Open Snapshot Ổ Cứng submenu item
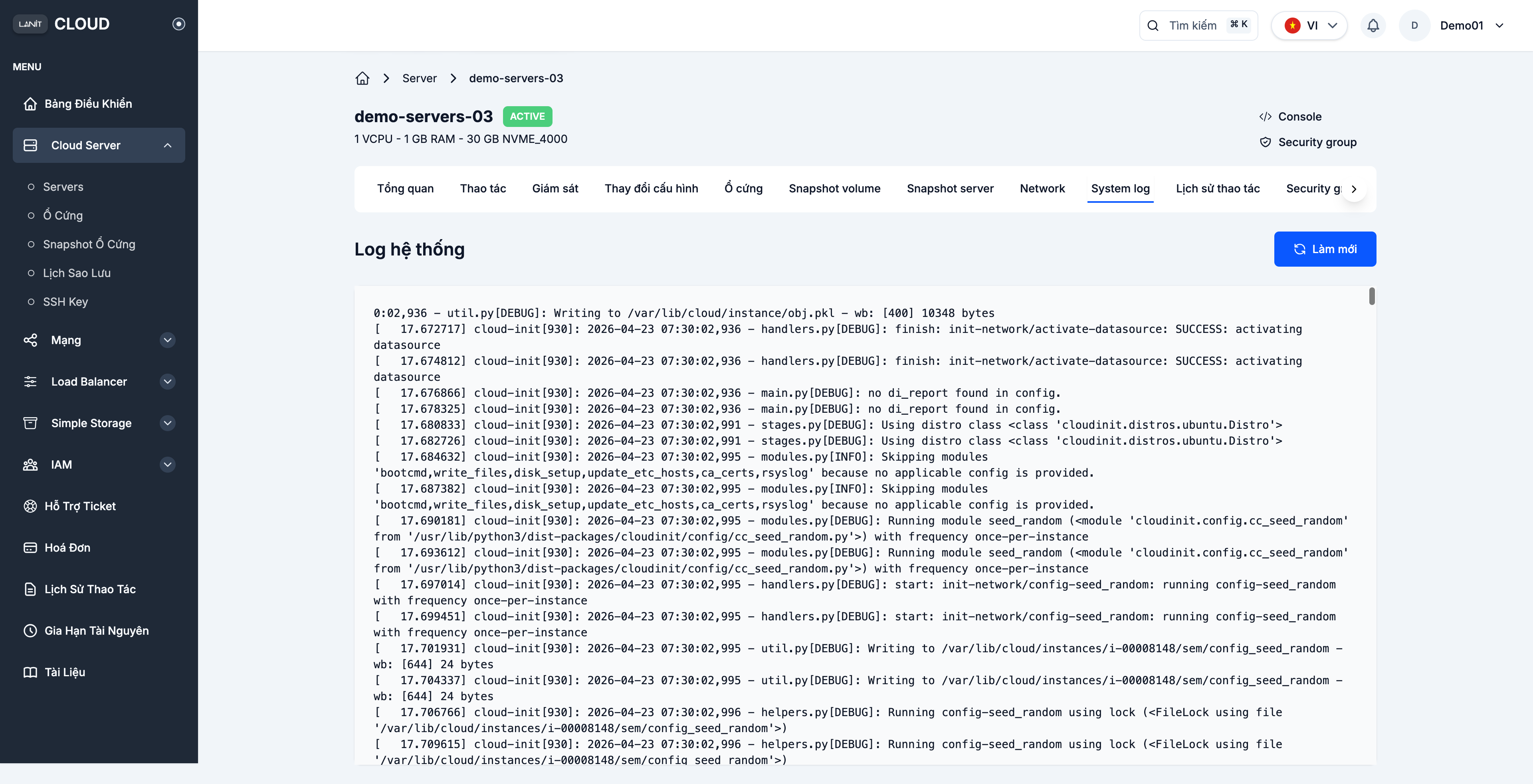 89,244
